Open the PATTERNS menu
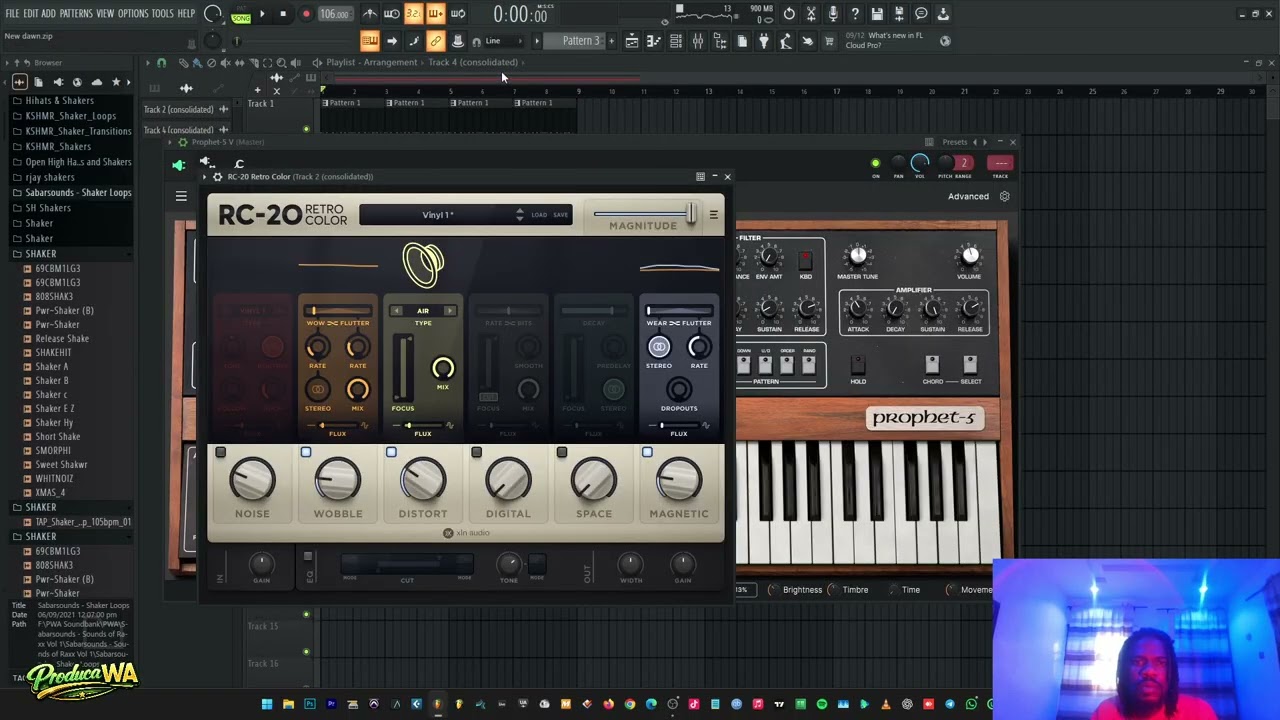The image size is (1280, 720). pos(76,14)
